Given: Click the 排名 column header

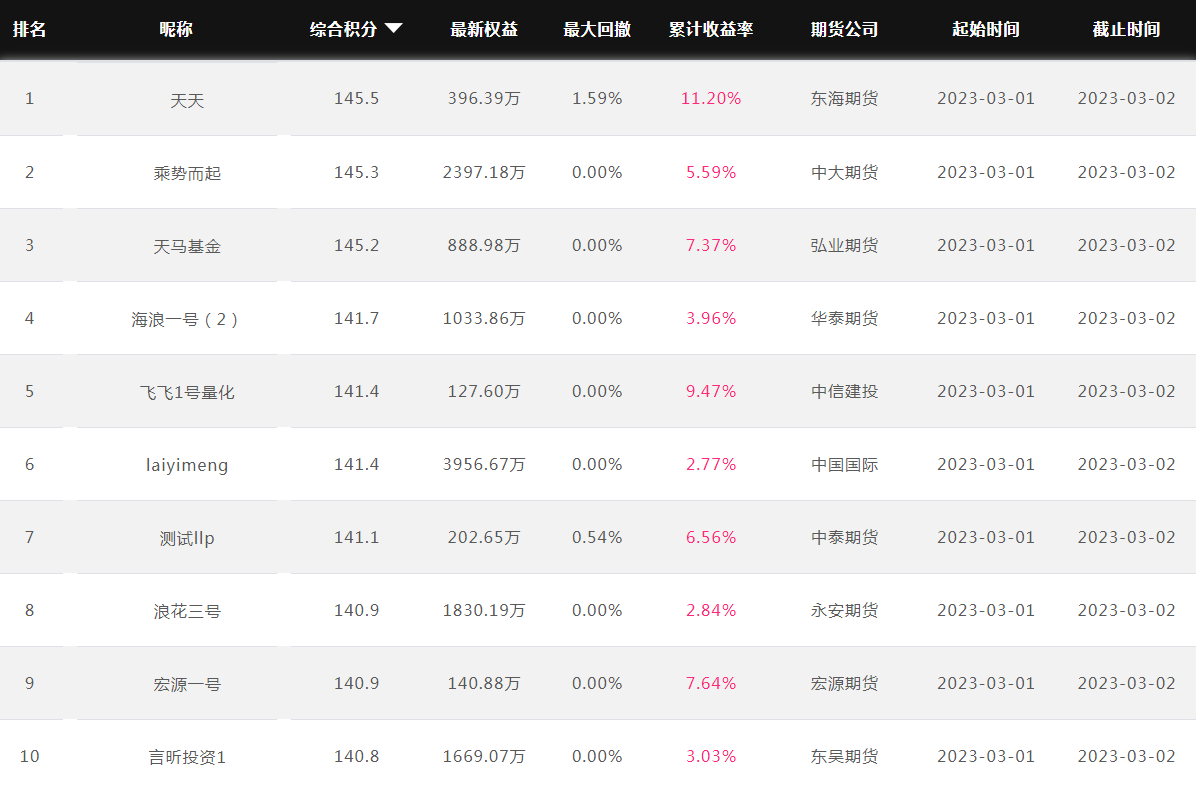Looking at the screenshot, I should pyautogui.click(x=30, y=29).
